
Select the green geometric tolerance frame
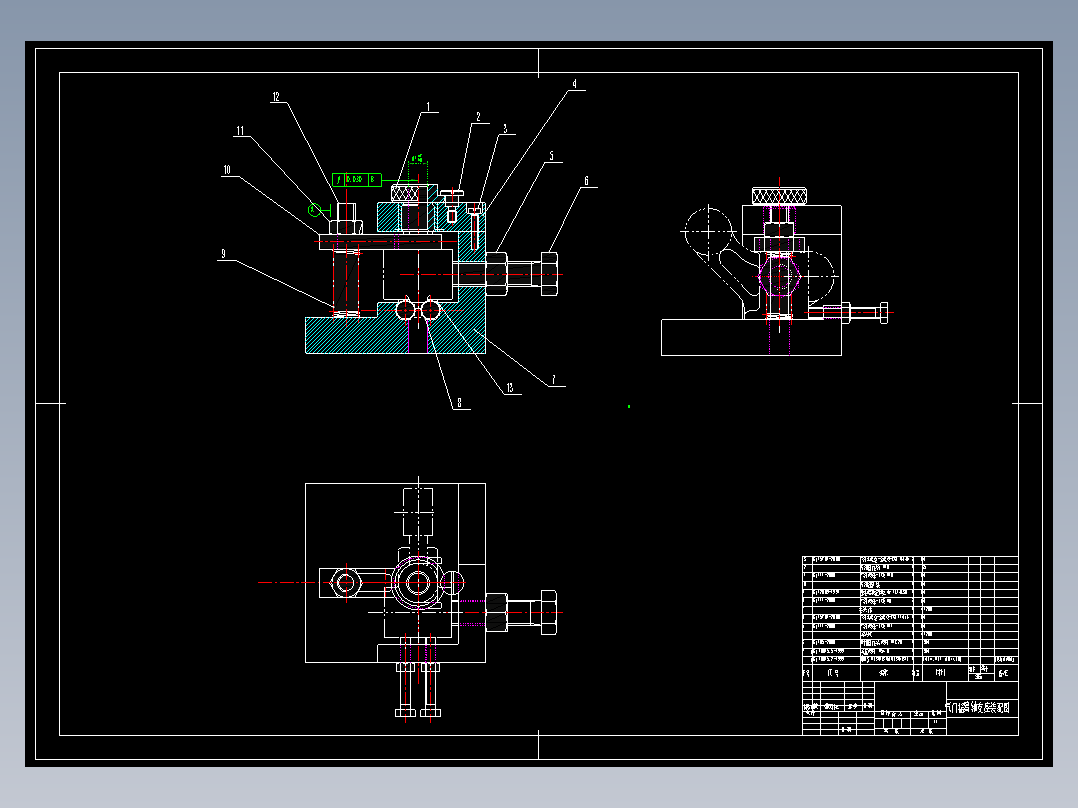(356, 179)
